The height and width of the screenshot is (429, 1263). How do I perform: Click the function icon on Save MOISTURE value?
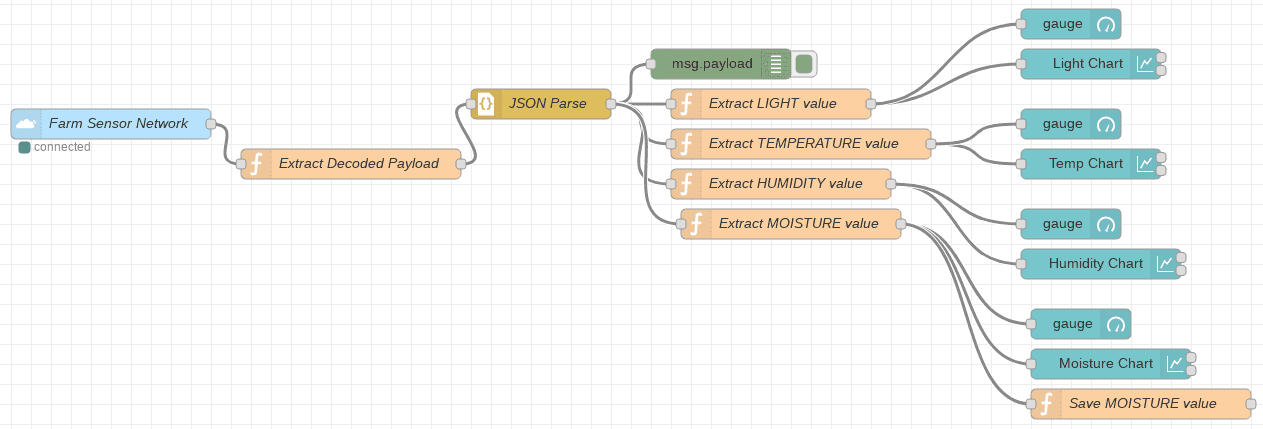point(1046,404)
